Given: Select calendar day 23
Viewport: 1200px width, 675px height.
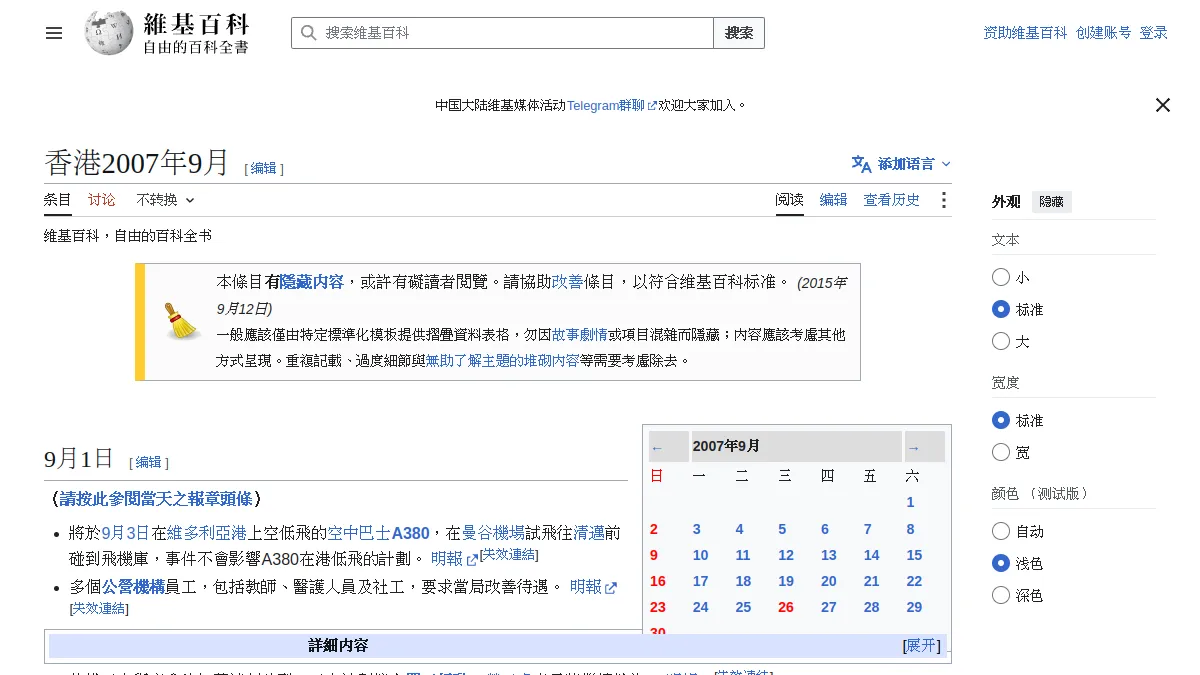Looking at the screenshot, I should click(657, 607).
